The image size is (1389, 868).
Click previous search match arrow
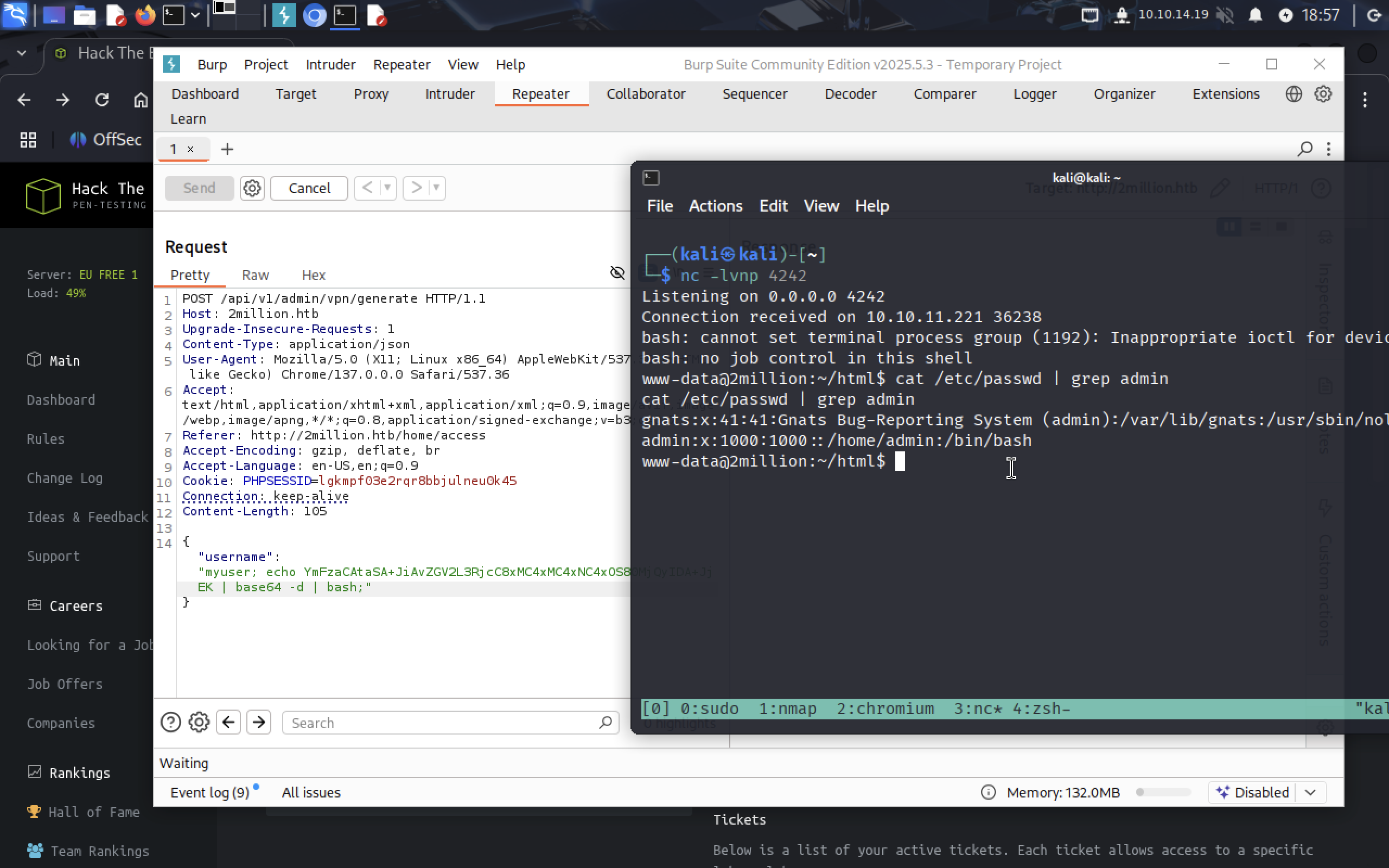pos(228,722)
